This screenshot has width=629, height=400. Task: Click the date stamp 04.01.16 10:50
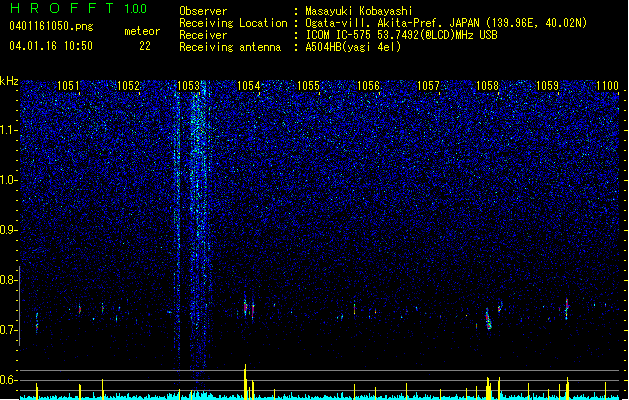tap(51, 46)
